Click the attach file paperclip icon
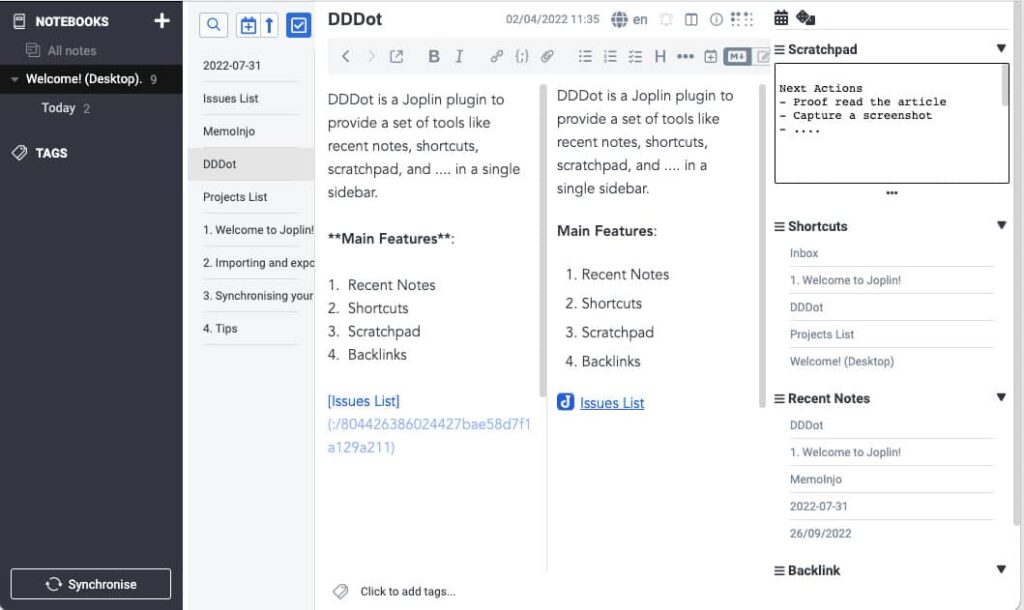This screenshot has width=1024, height=610. [x=548, y=57]
